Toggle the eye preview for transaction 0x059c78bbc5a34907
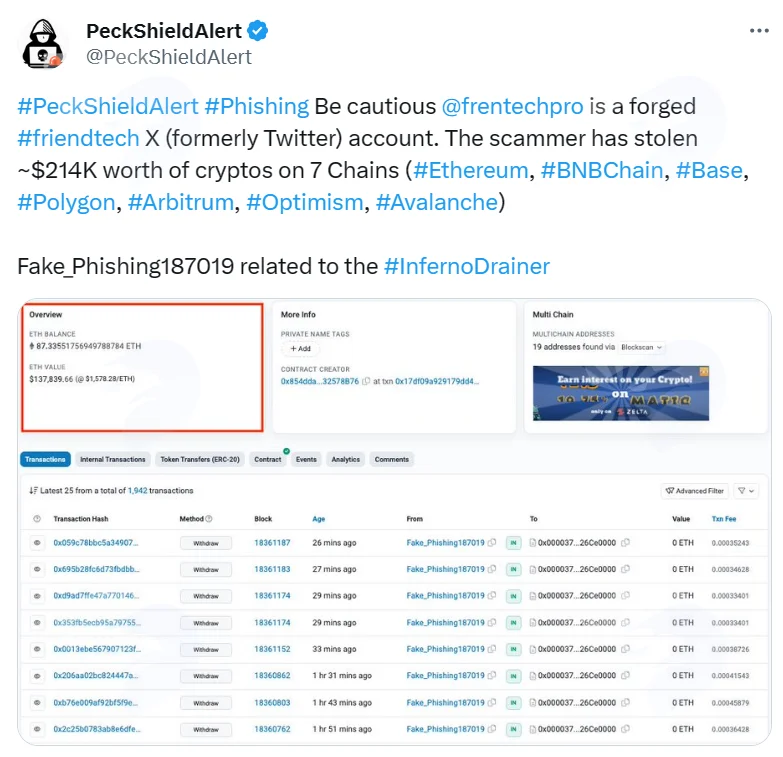Image resolution: width=783 pixels, height=757 pixels. click(37, 543)
